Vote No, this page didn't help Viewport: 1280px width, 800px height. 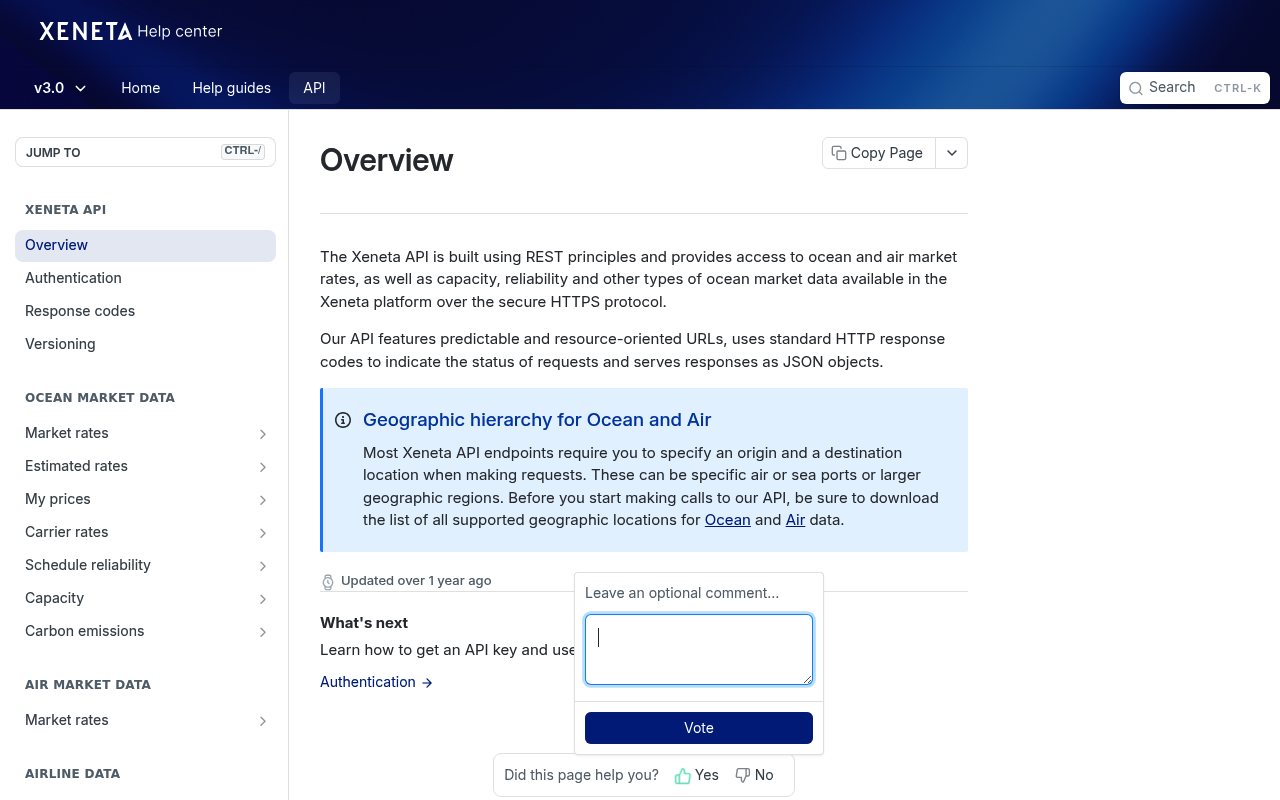[x=755, y=775]
